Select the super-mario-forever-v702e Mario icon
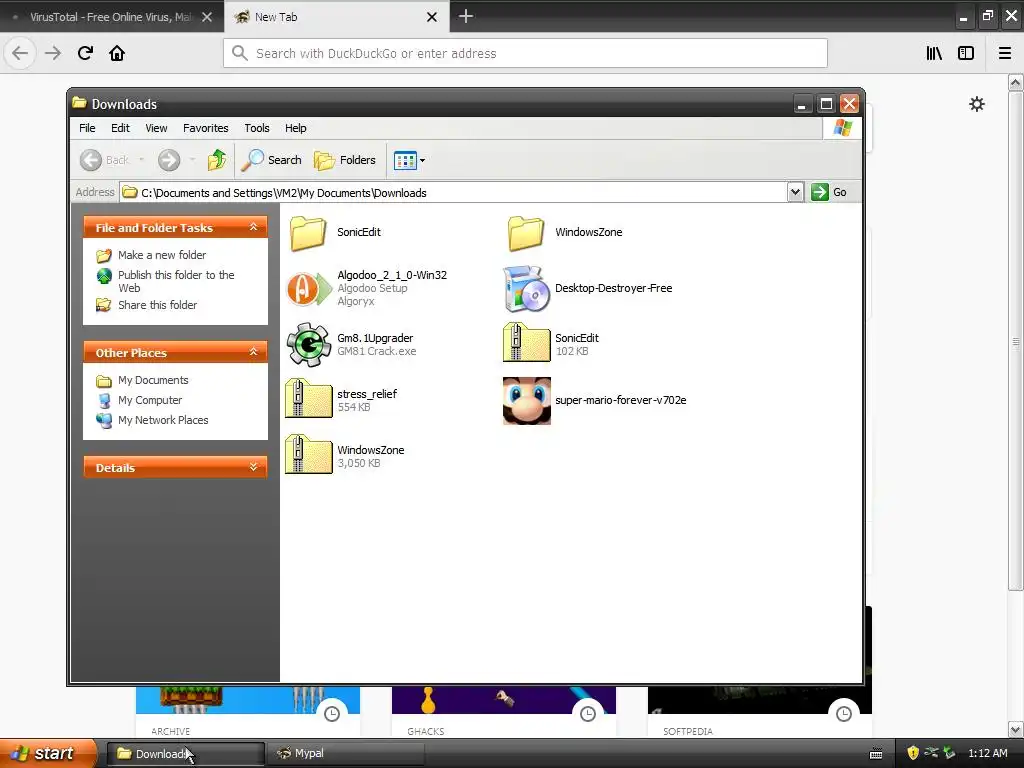 click(526, 400)
